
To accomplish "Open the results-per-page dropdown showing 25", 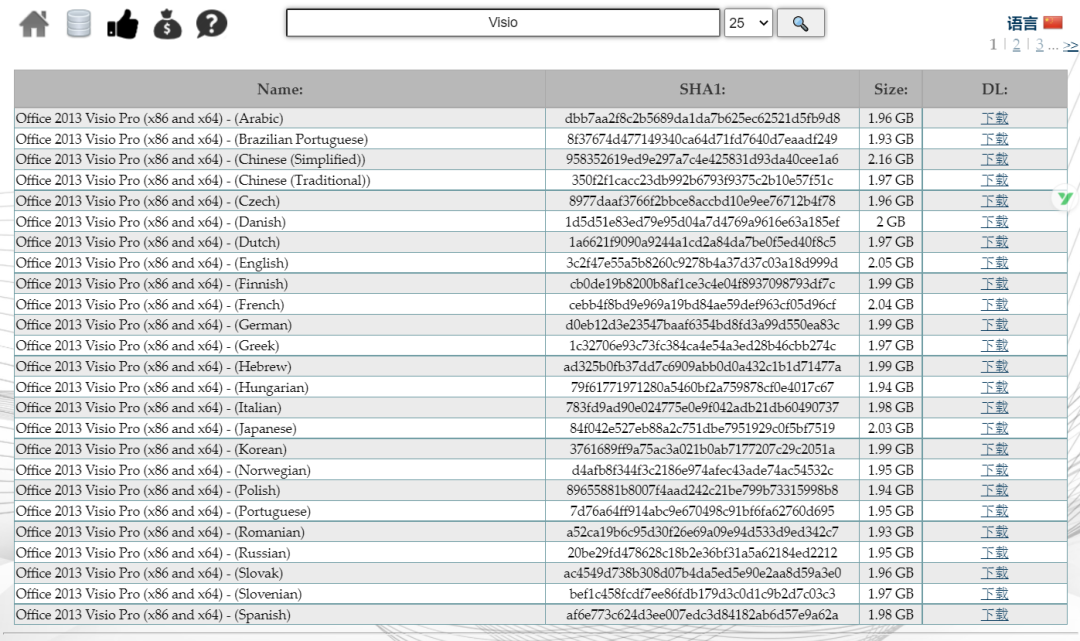I will [748, 23].
